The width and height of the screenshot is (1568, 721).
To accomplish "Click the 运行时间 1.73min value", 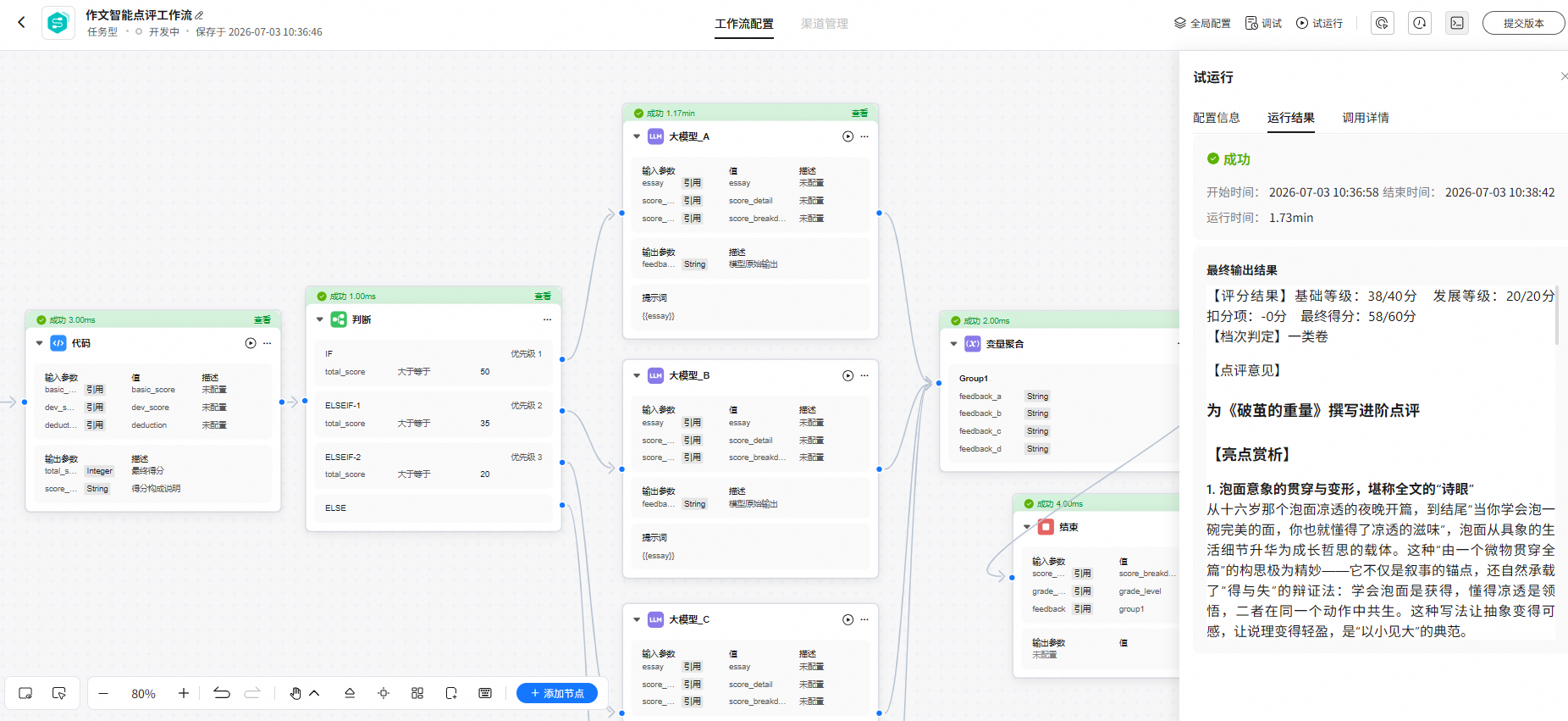I will (1291, 218).
